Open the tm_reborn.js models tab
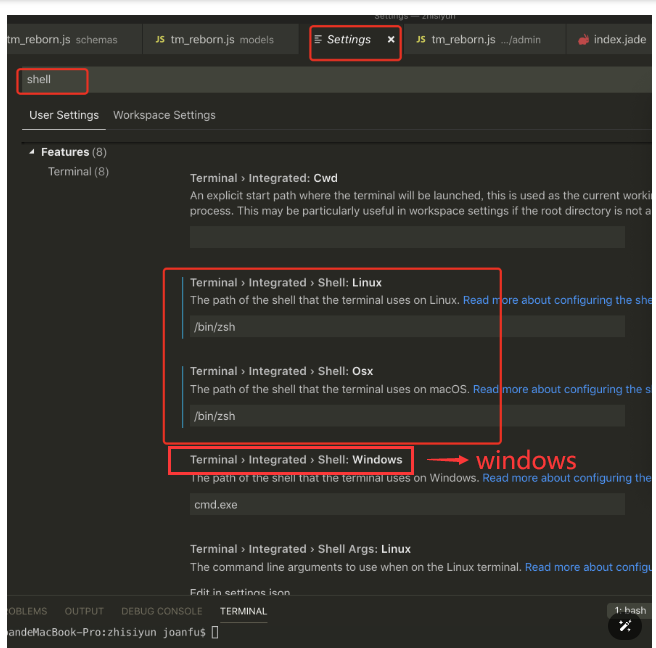Viewport: 656px width, 648px height. pyautogui.click(x=220, y=40)
